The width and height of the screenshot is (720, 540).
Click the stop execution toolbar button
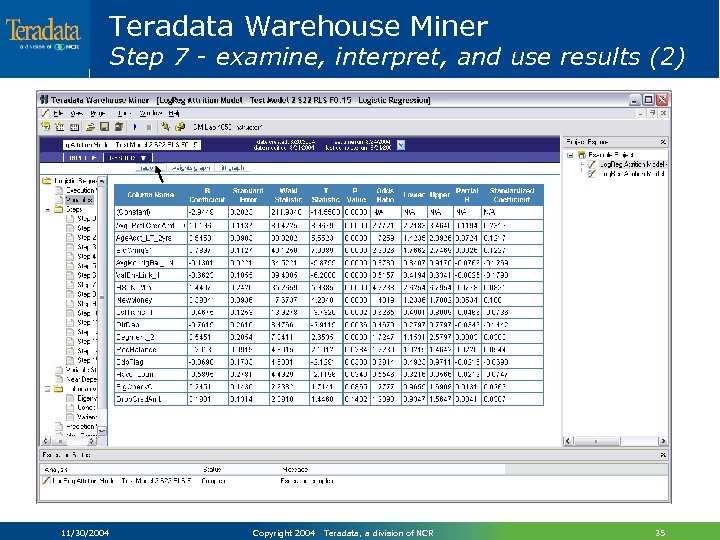[x=148, y=127]
